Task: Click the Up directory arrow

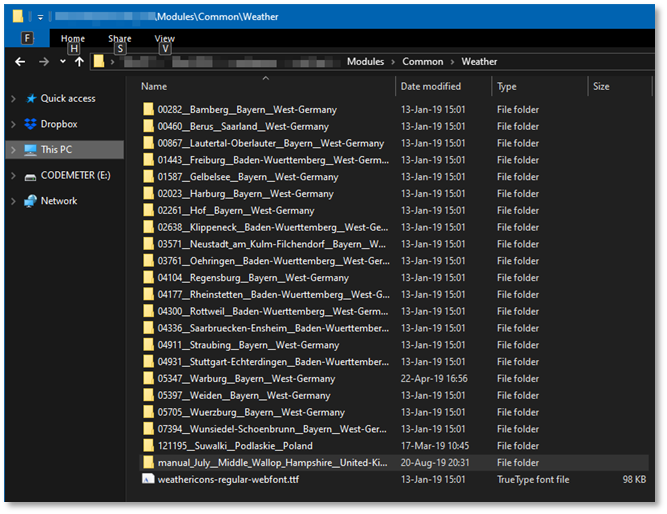Action: [79, 62]
